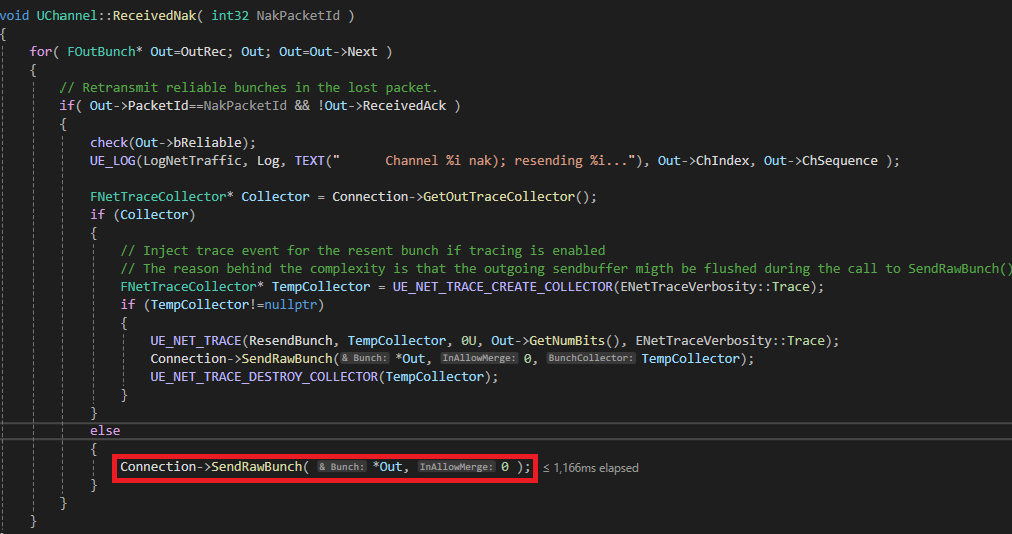
Task: Click 'SendRawBunch' on the TempCollector argument line
Action: pyautogui.click(x=287, y=359)
